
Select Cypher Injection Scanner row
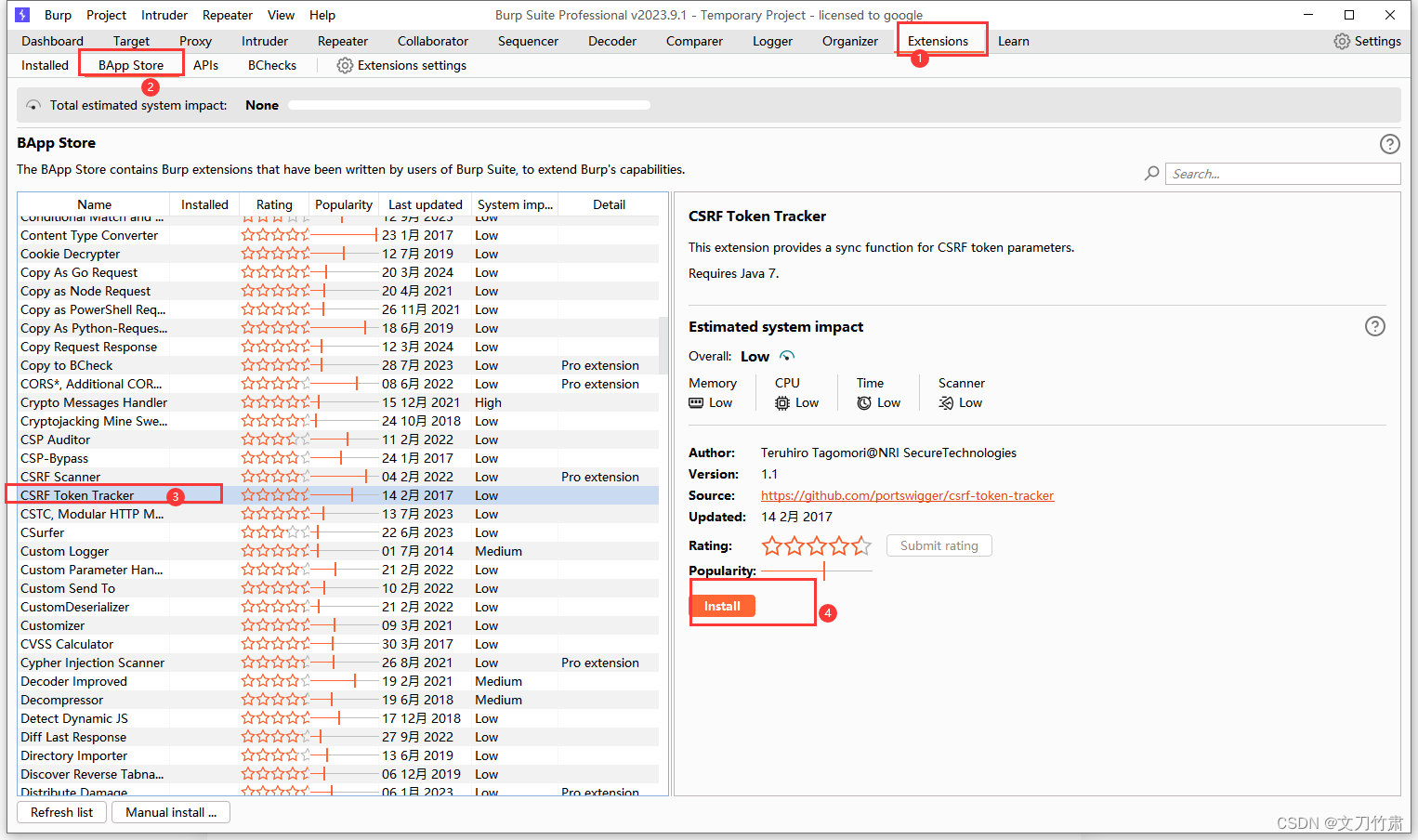[338, 663]
